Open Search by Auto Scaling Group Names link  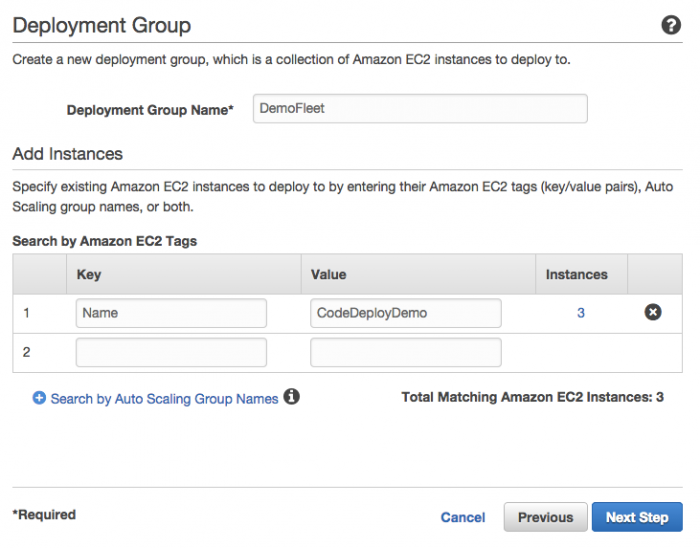click(x=164, y=399)
